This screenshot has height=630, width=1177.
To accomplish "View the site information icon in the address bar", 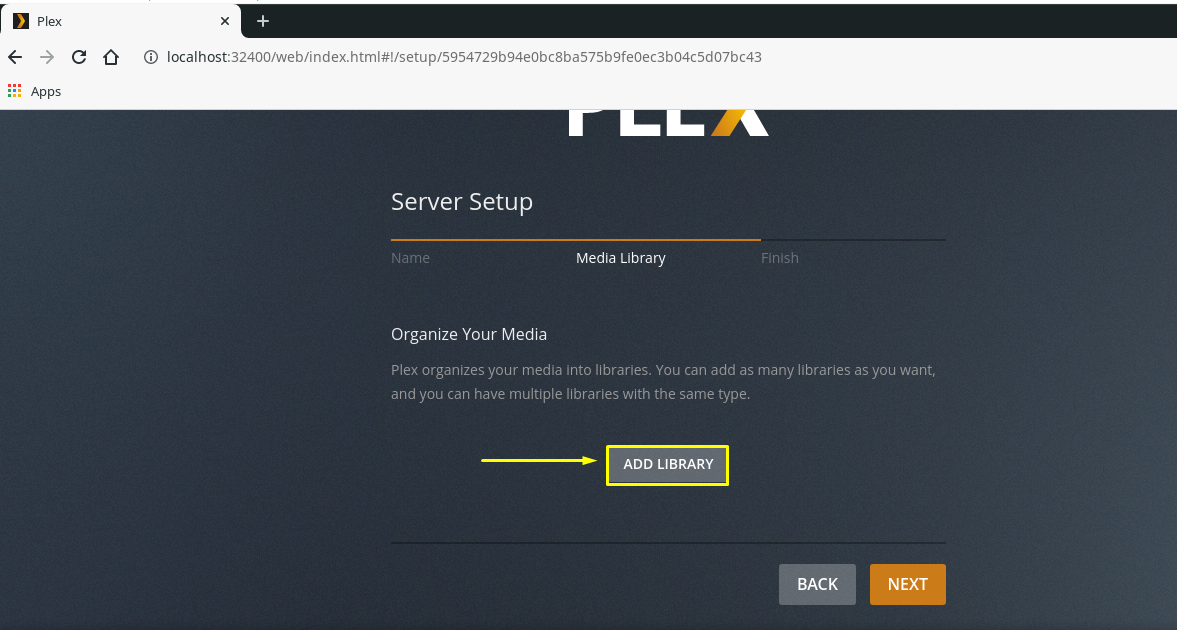I will pos(151,57).
